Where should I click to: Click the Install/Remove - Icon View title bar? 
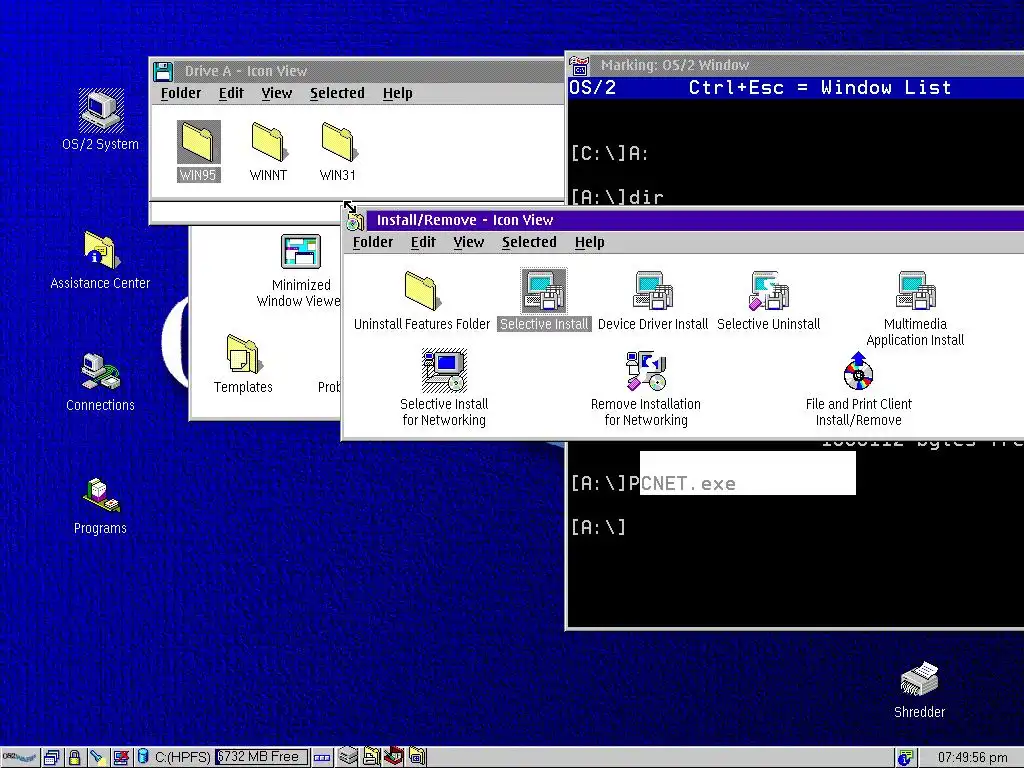point(696,221)
